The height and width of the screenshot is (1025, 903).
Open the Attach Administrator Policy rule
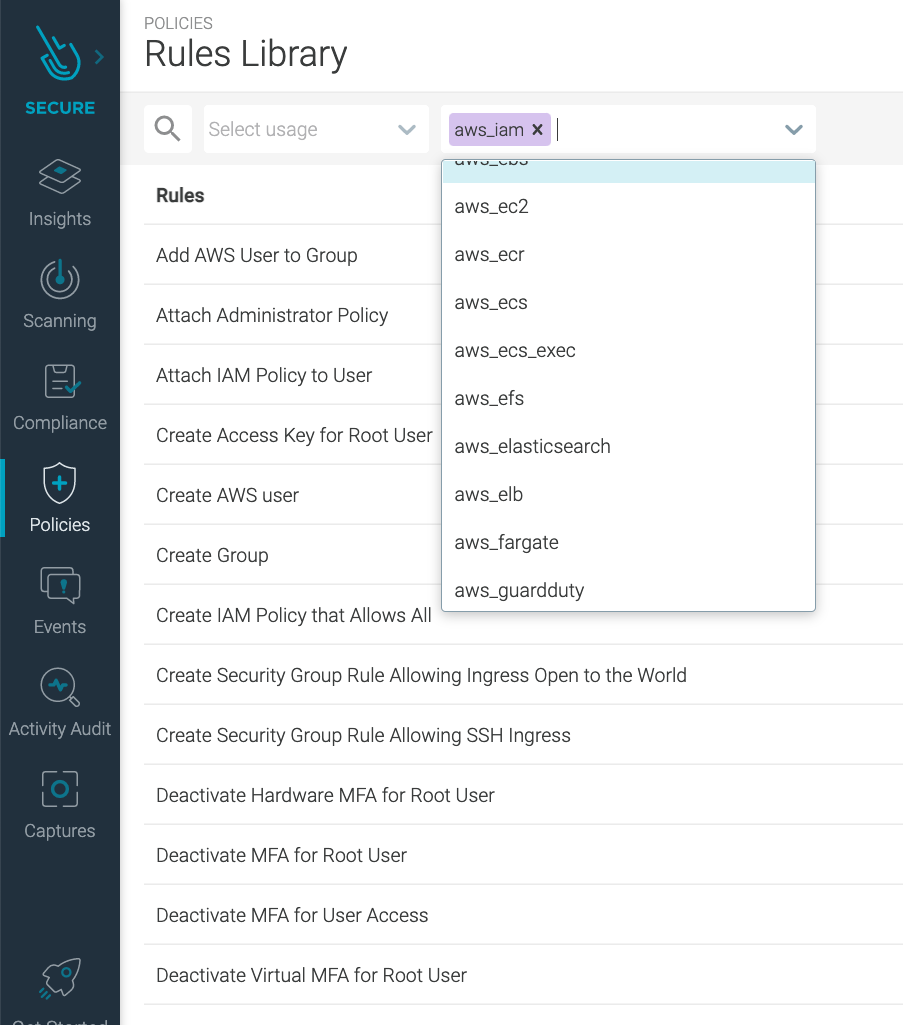coord(271,315)
